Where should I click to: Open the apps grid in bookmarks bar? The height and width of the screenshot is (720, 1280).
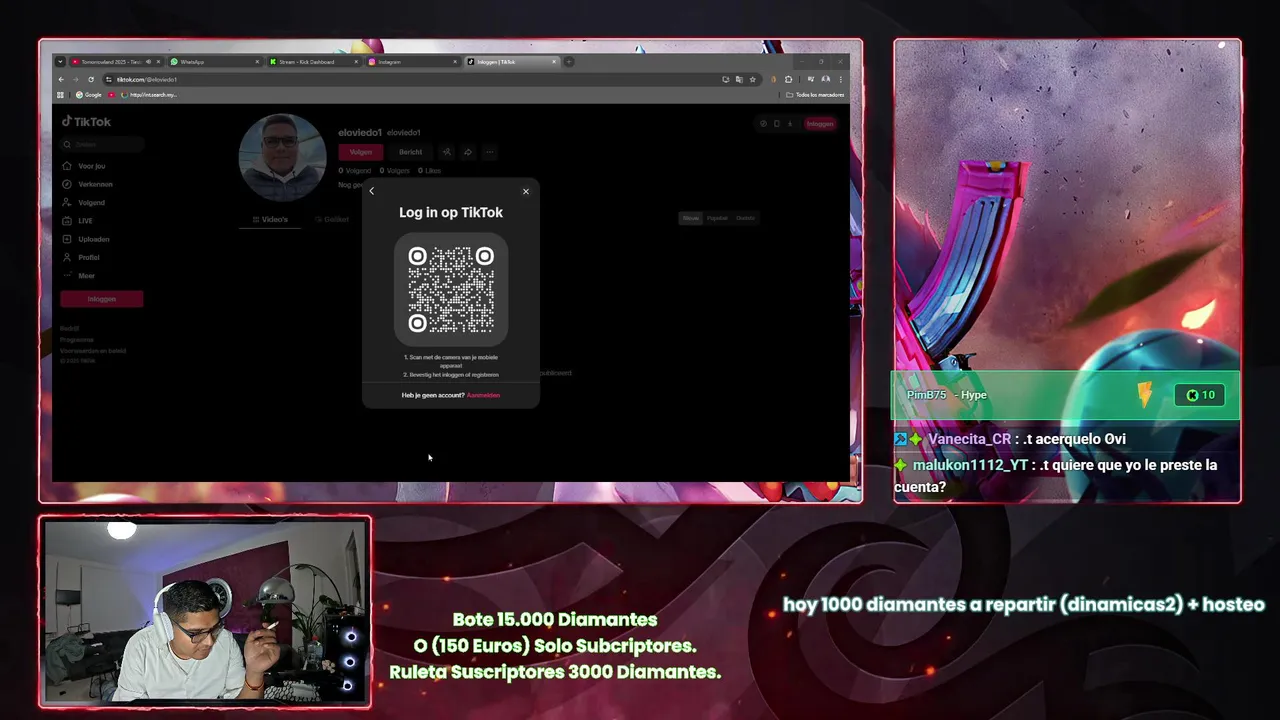coord(61,95)
